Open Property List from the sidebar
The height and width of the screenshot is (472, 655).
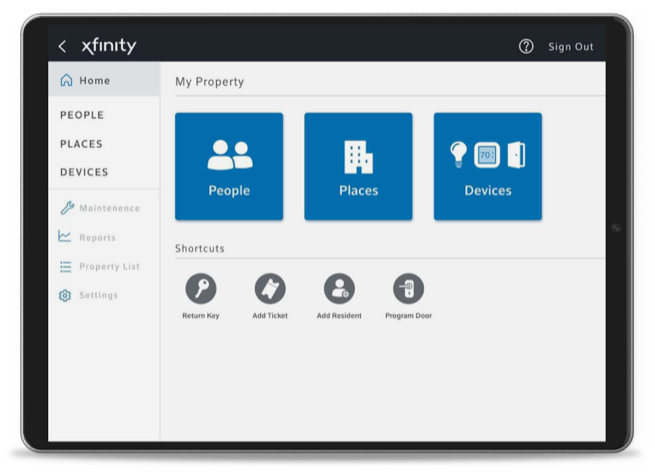point(109,266)
